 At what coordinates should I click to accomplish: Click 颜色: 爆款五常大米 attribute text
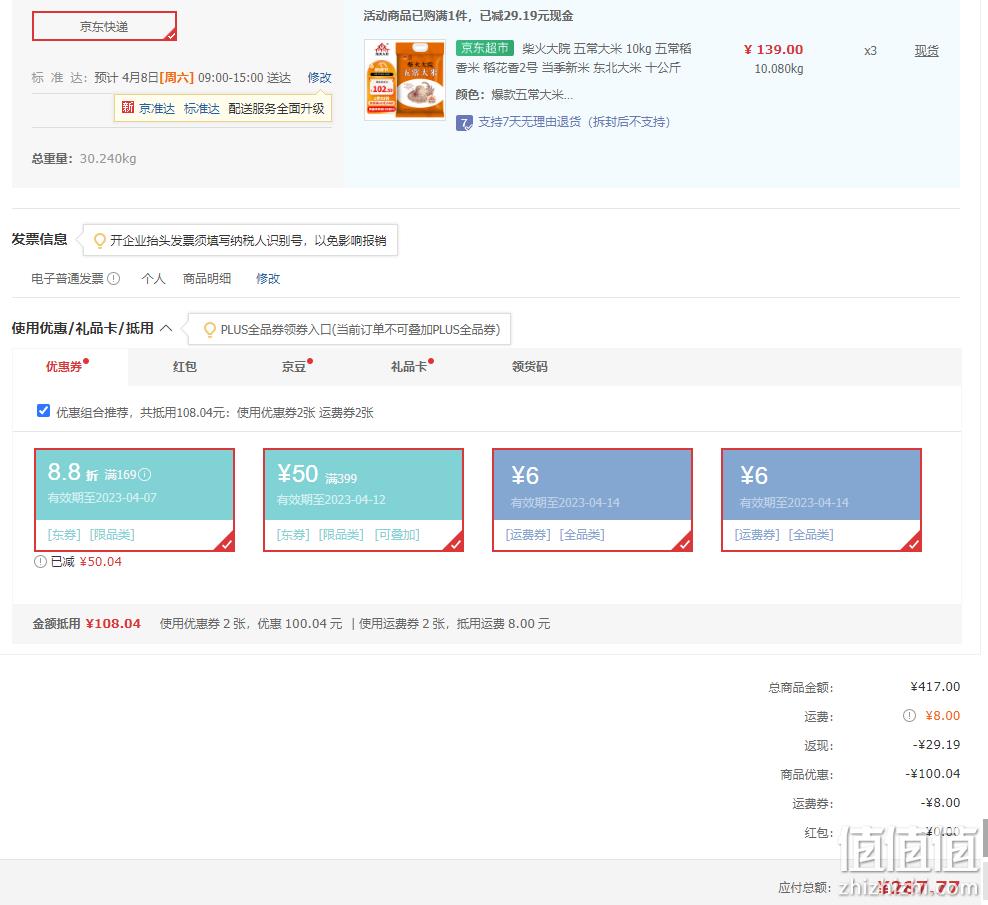tap(514, 95)
